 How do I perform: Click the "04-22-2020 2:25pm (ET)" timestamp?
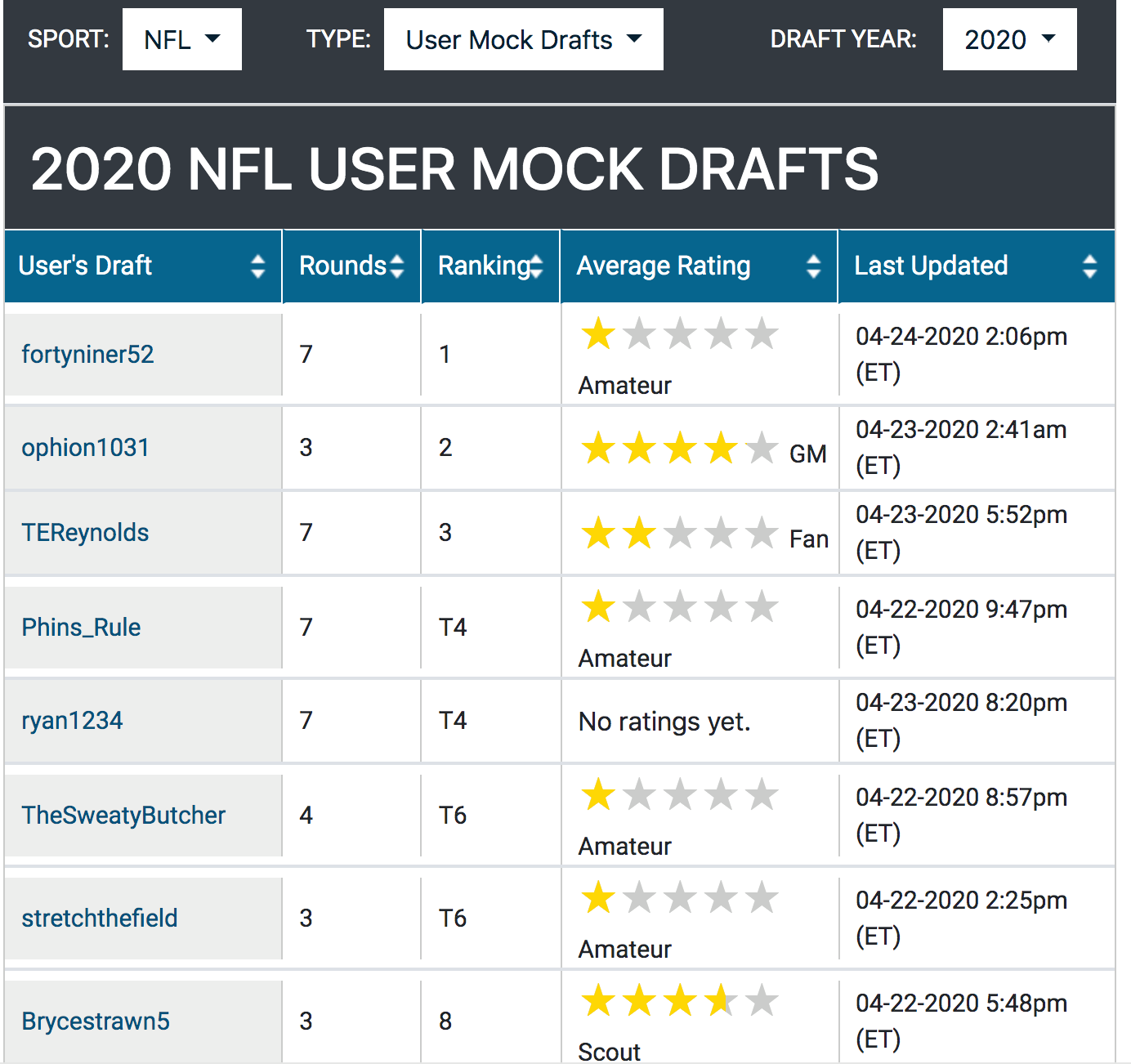(962, 918)
